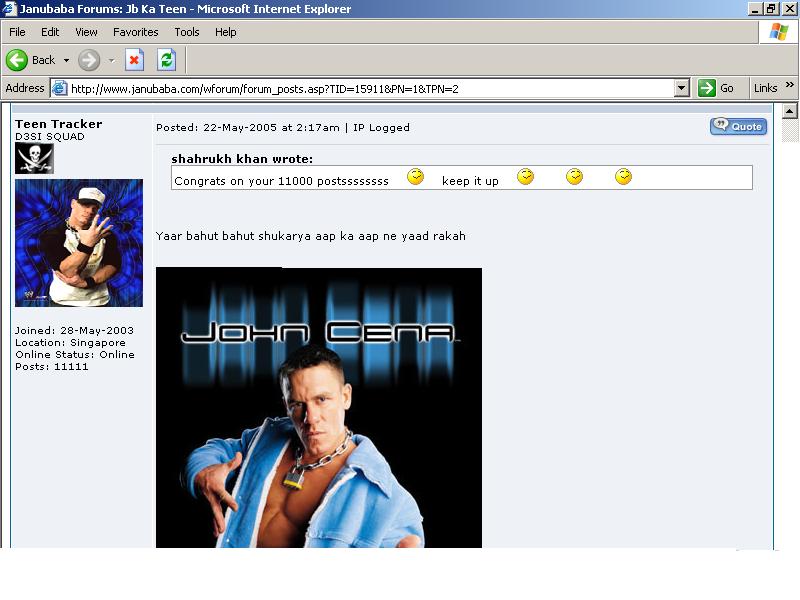
Task: Click the 'Location: Singapore' text
Action: click(x=70, y=343)
